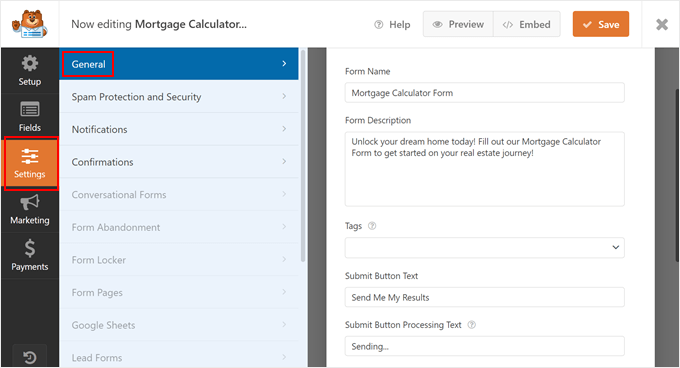Expand the Form Abandonment row chevron
Screen dimensions: 680x368
click(x=284, y=226)
